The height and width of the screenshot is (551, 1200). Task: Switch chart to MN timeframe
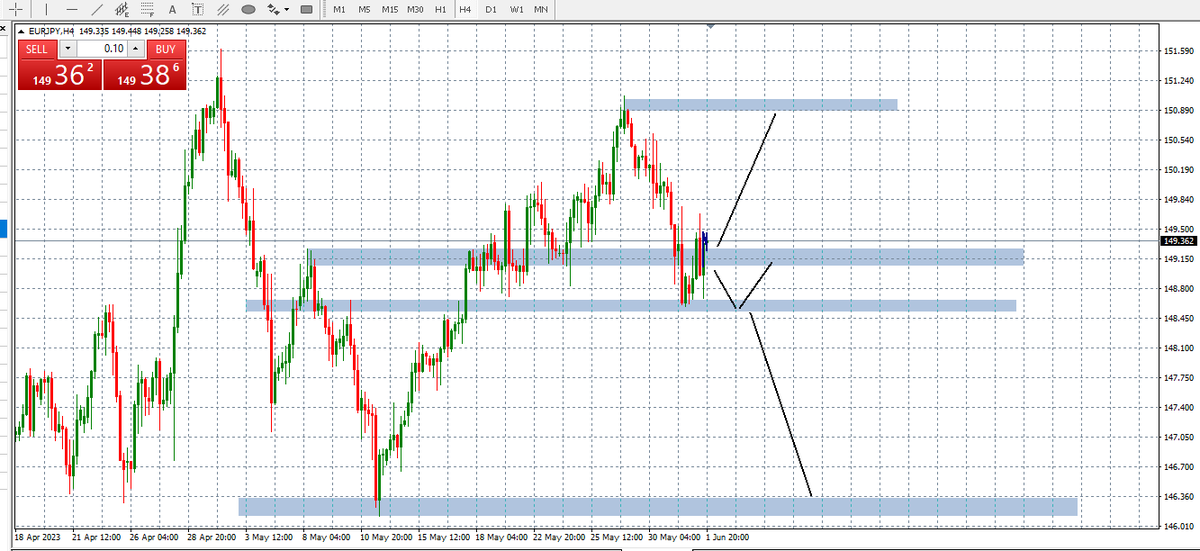541,9
